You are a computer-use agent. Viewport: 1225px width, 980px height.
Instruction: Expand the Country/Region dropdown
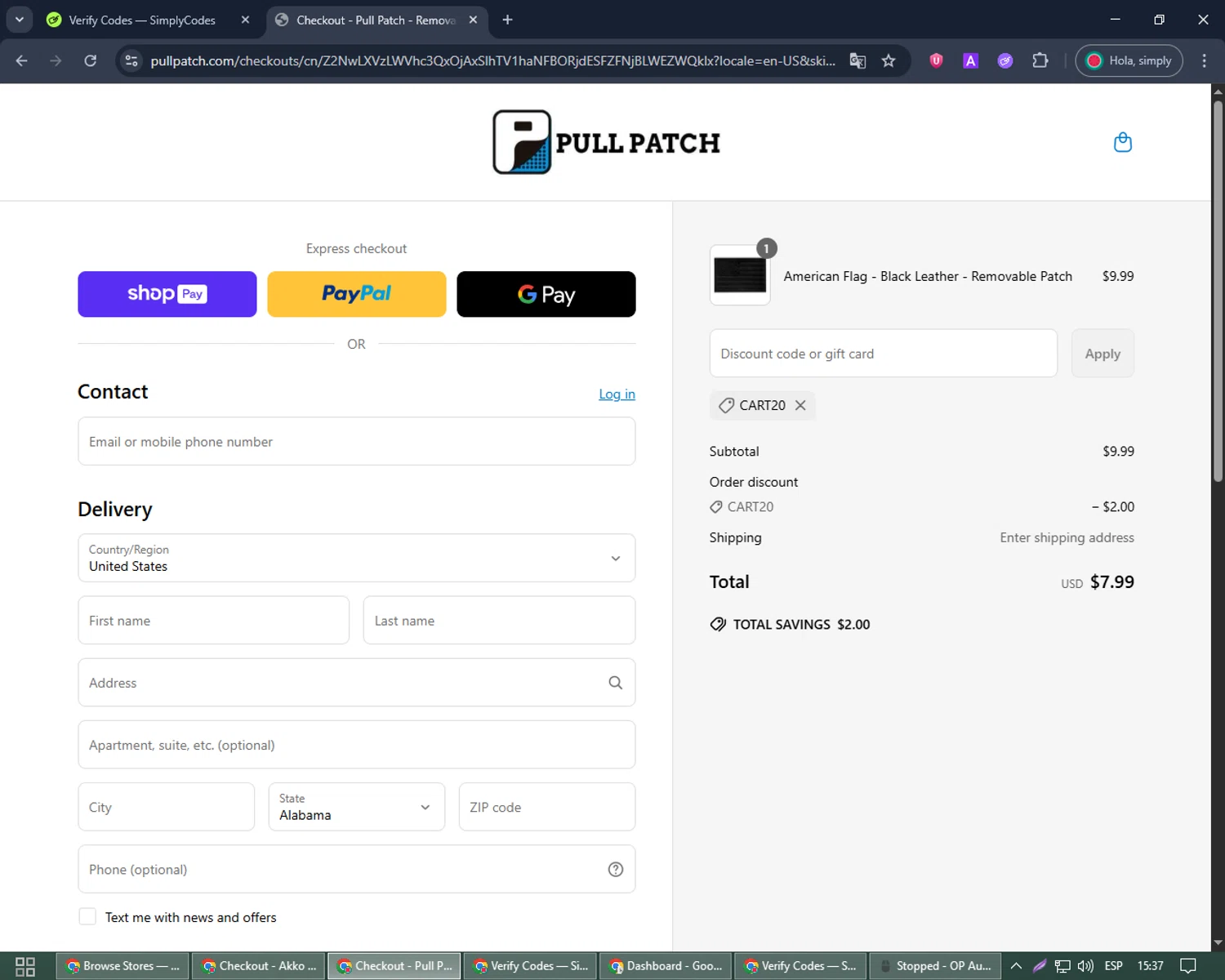click(357, 558)
